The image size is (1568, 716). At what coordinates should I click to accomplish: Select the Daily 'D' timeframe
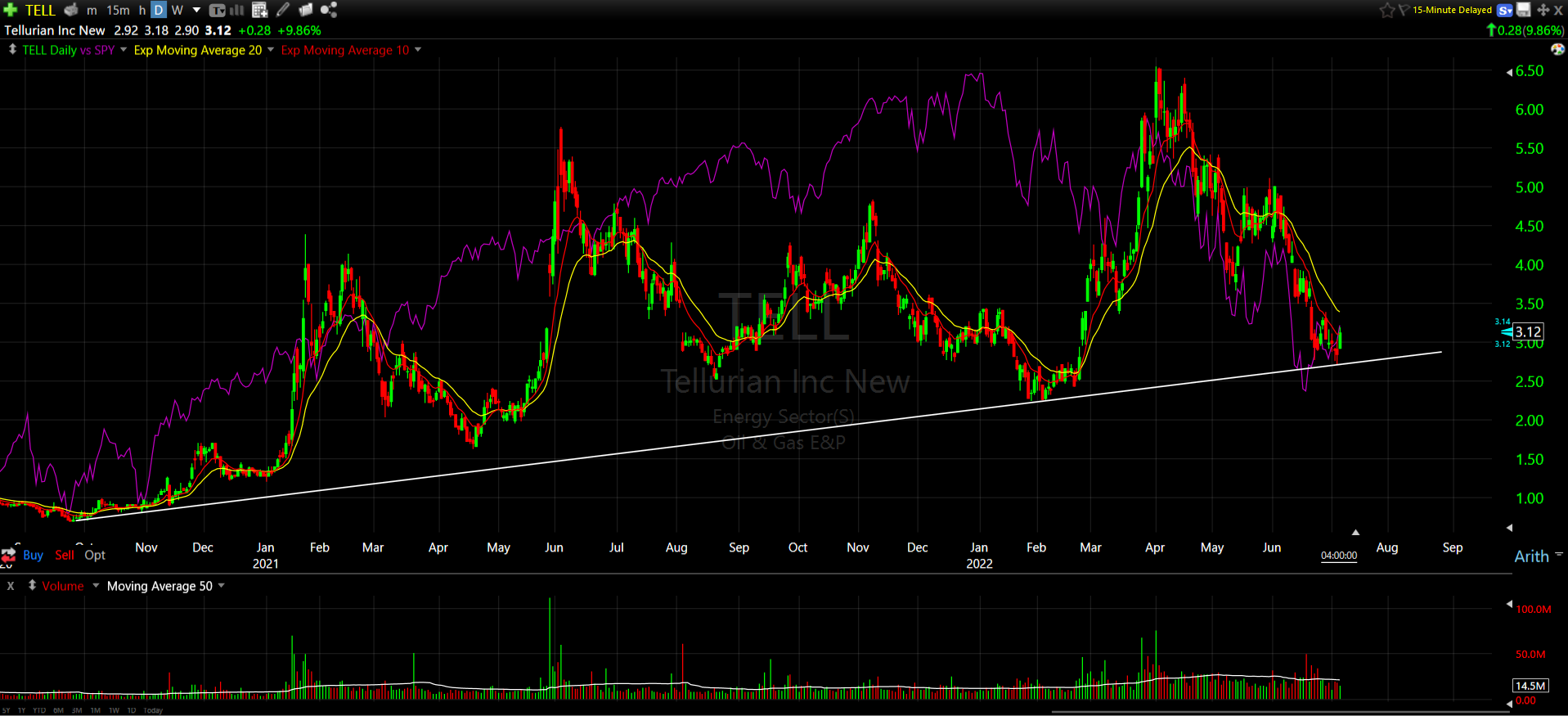[x=159, y=10]
